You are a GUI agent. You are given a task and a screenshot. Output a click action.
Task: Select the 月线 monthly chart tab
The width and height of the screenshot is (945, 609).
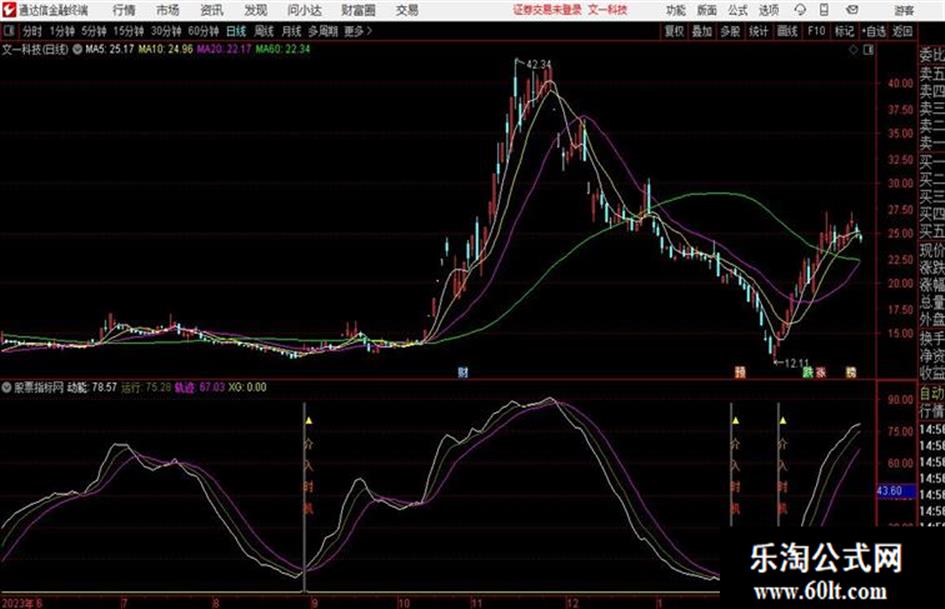292,31
